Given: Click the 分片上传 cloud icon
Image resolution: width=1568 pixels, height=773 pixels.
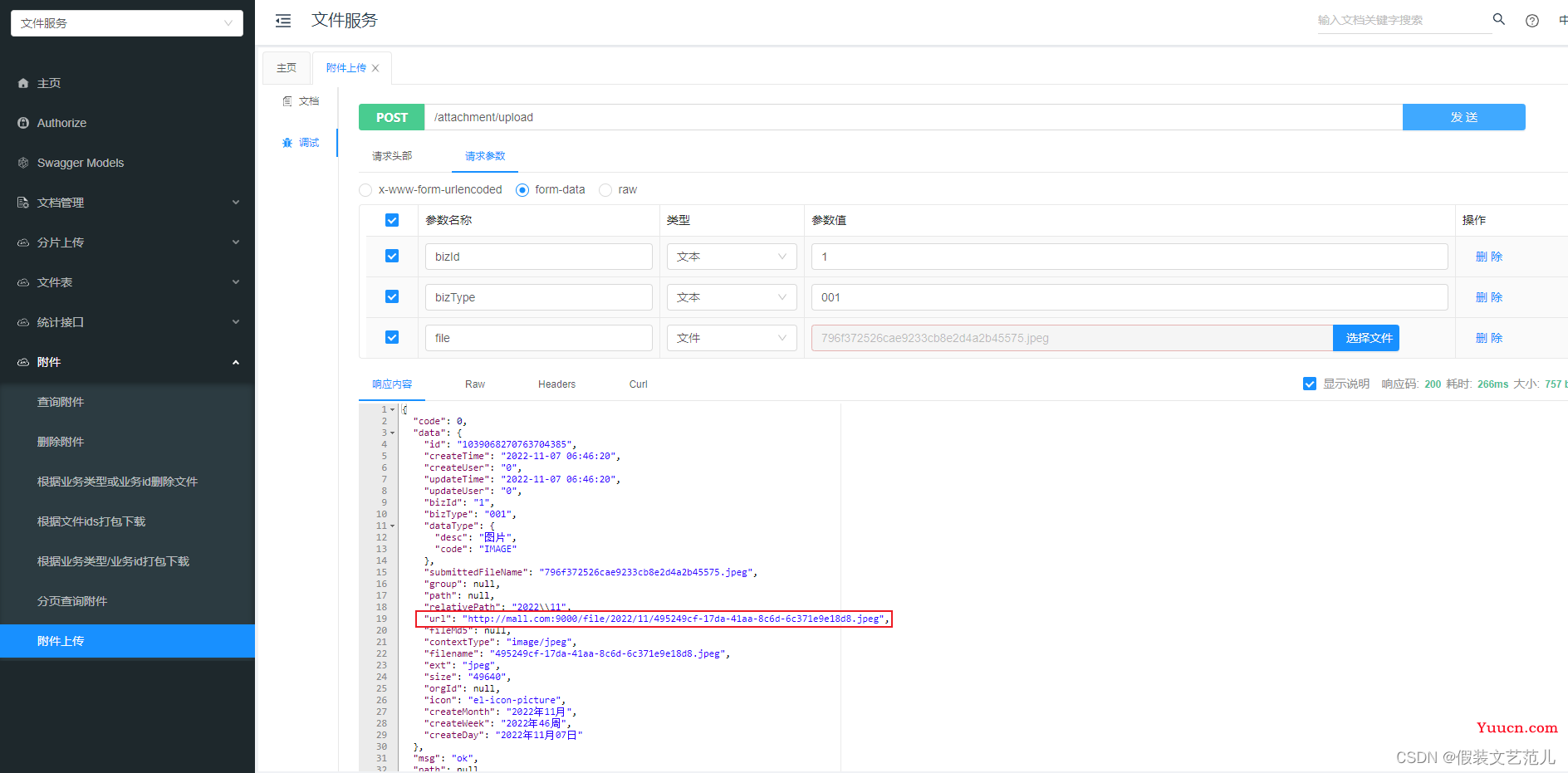Looking at the screenshot, I should tap(23, 242).
